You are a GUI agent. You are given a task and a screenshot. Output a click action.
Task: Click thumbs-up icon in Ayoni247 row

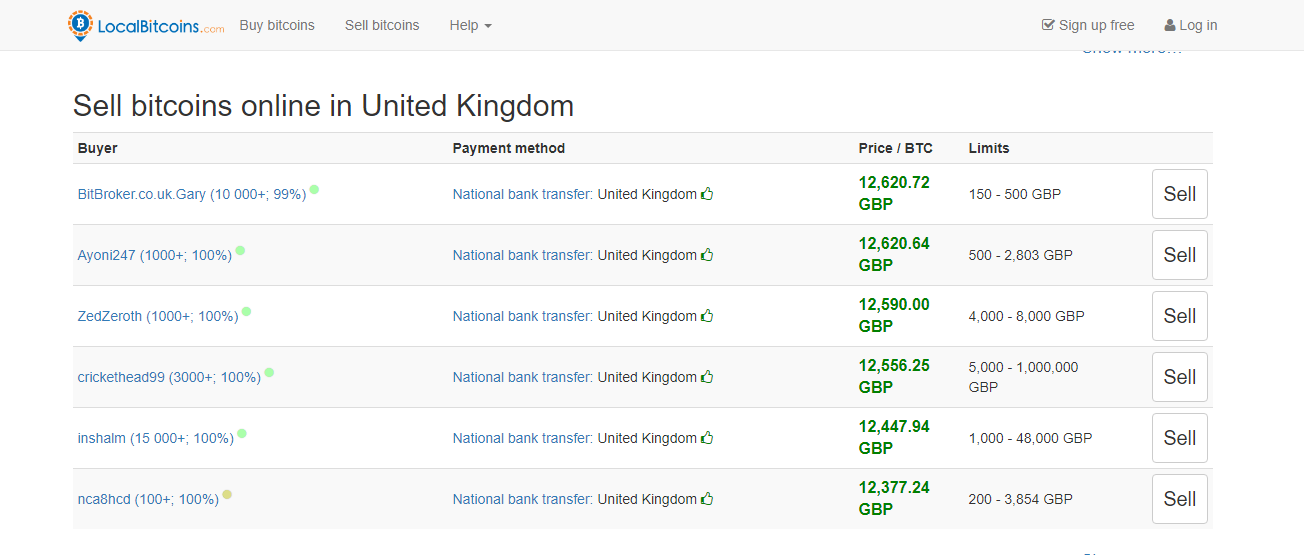pyautogui.click(x=707, y=255)
